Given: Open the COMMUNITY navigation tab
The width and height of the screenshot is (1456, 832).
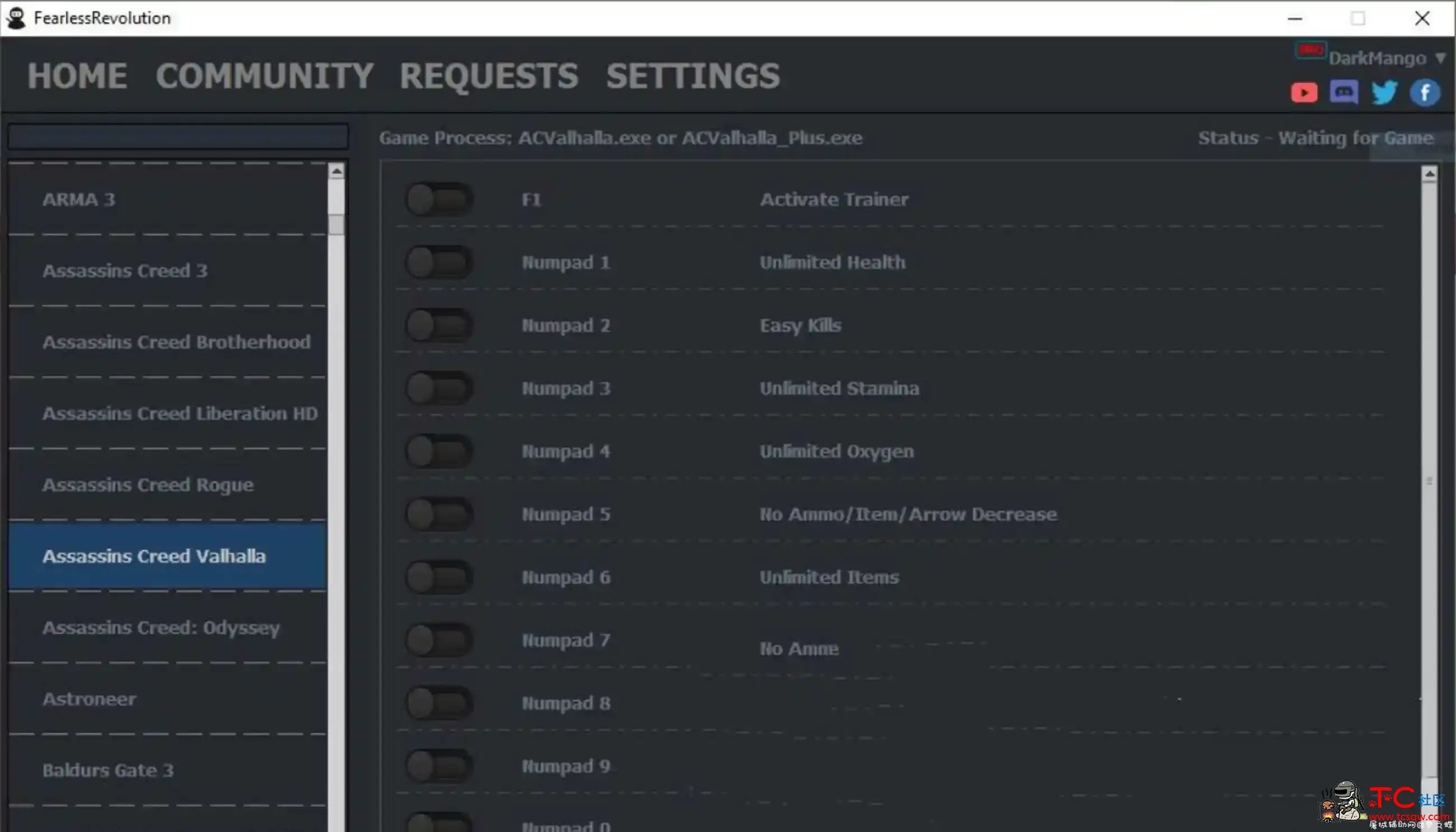Looking at the screenshot, I should coord(264,74).
